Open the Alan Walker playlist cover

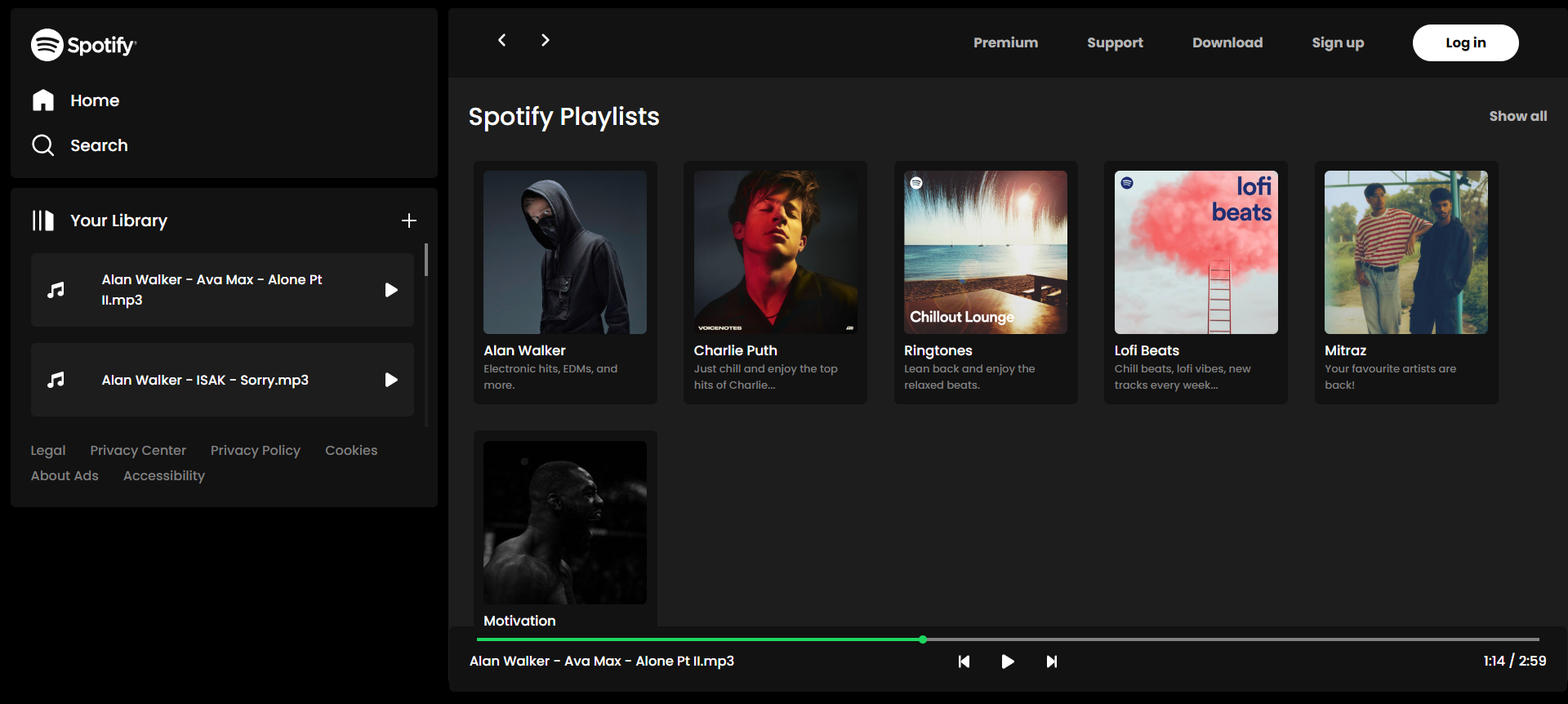click(x=565, y=252)
